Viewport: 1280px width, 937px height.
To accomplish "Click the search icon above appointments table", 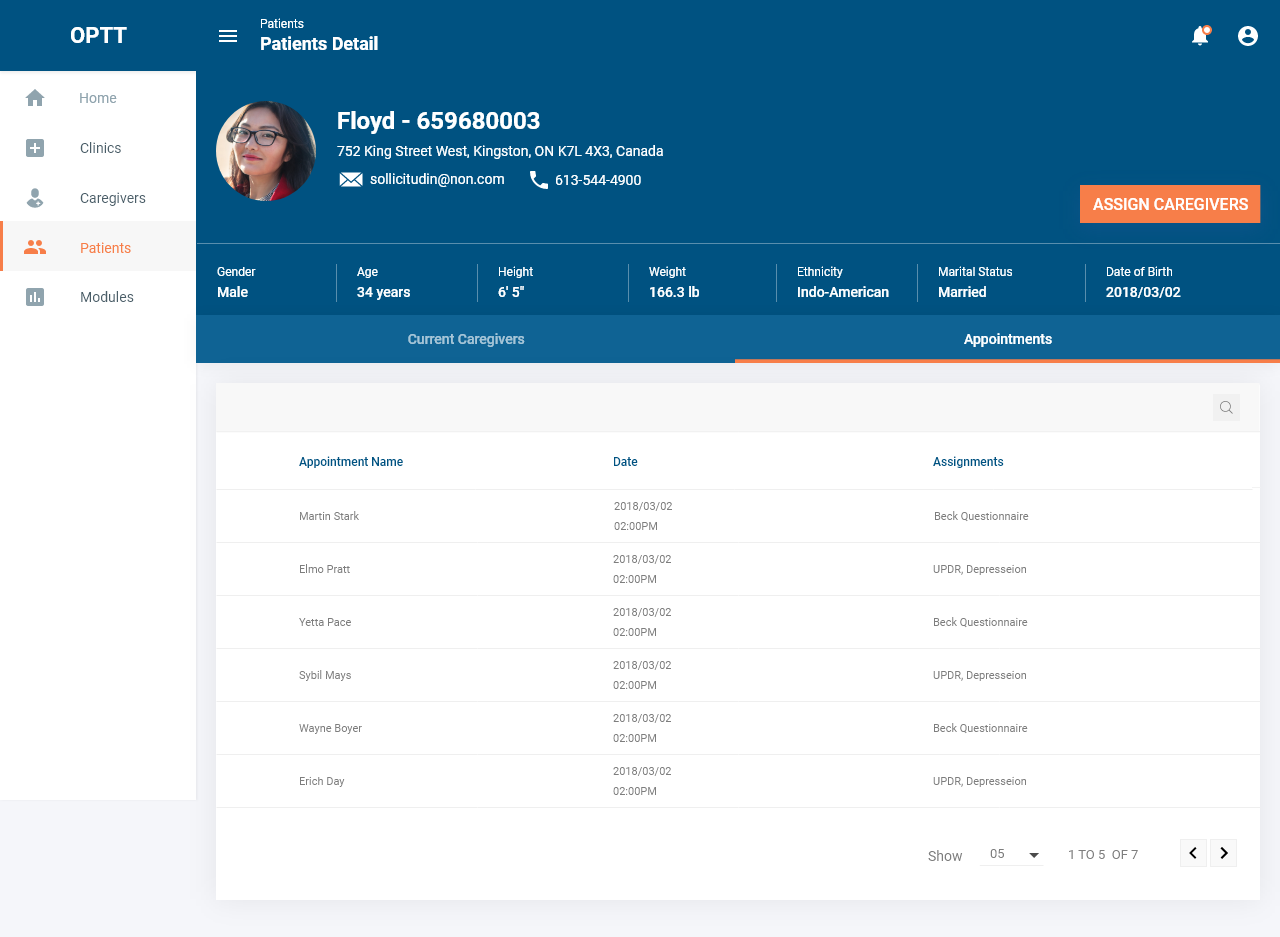I will (1226, 407).
